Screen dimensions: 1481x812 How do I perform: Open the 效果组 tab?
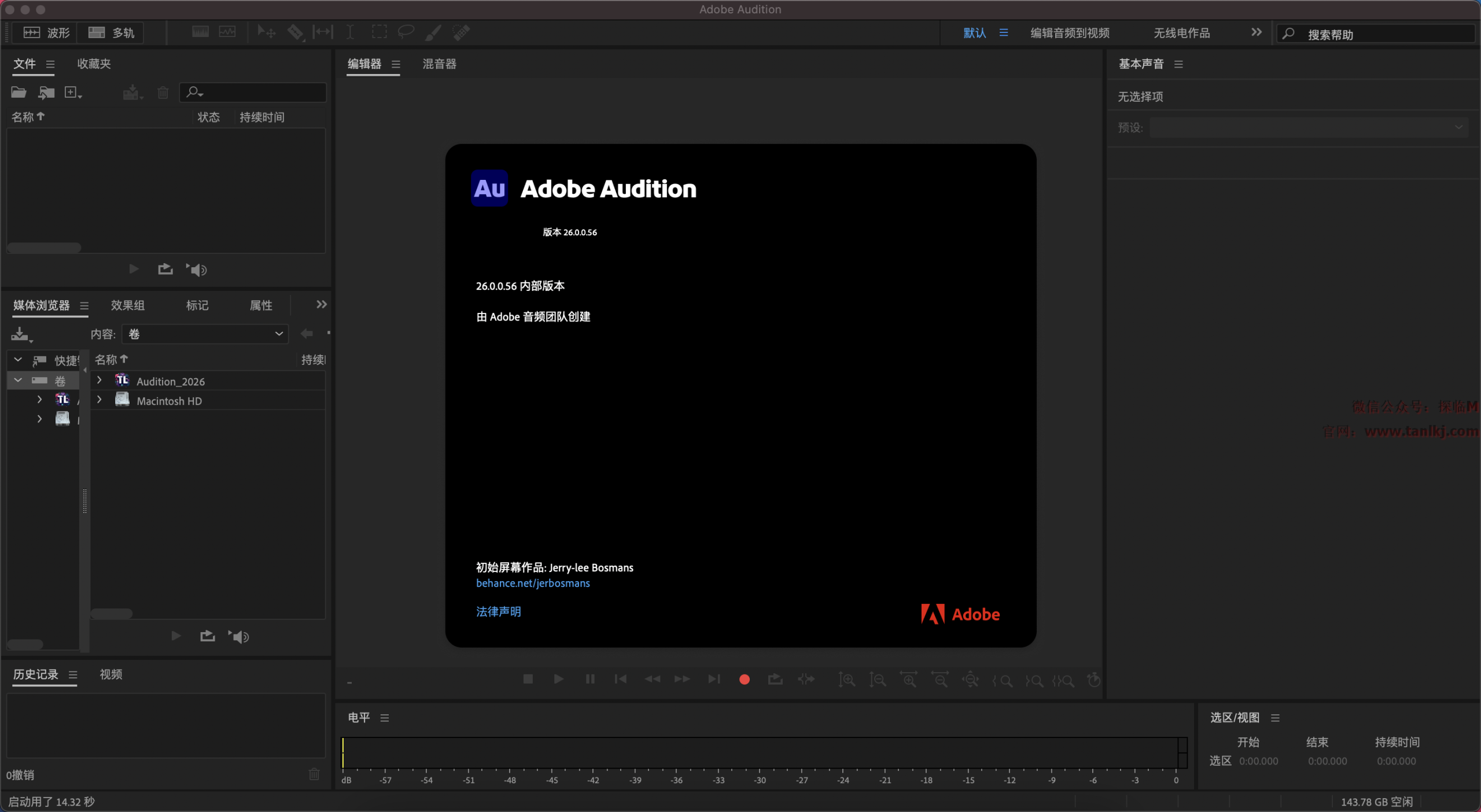(128, 305)
